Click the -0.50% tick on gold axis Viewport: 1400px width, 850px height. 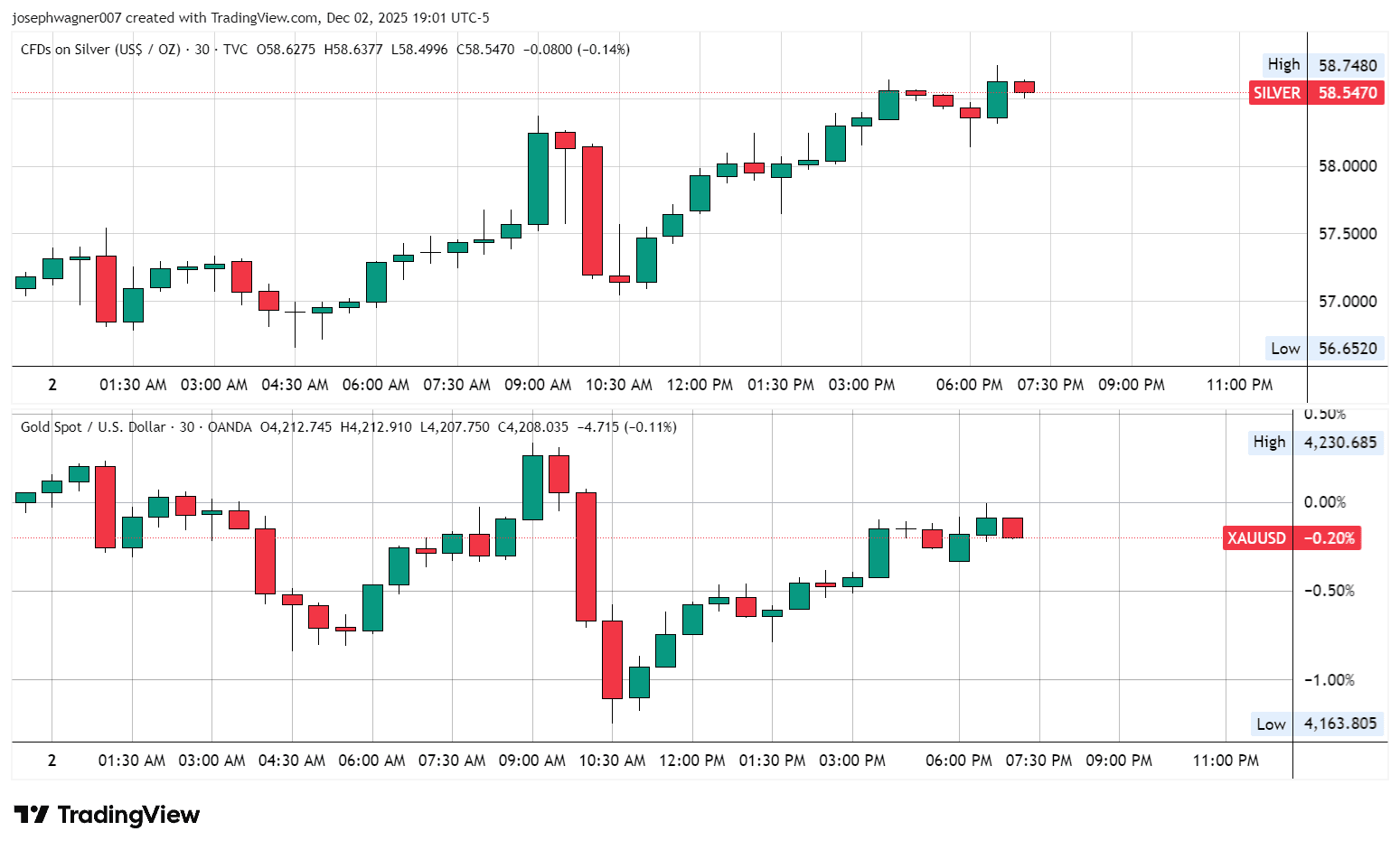click(x=1329, y=591)
